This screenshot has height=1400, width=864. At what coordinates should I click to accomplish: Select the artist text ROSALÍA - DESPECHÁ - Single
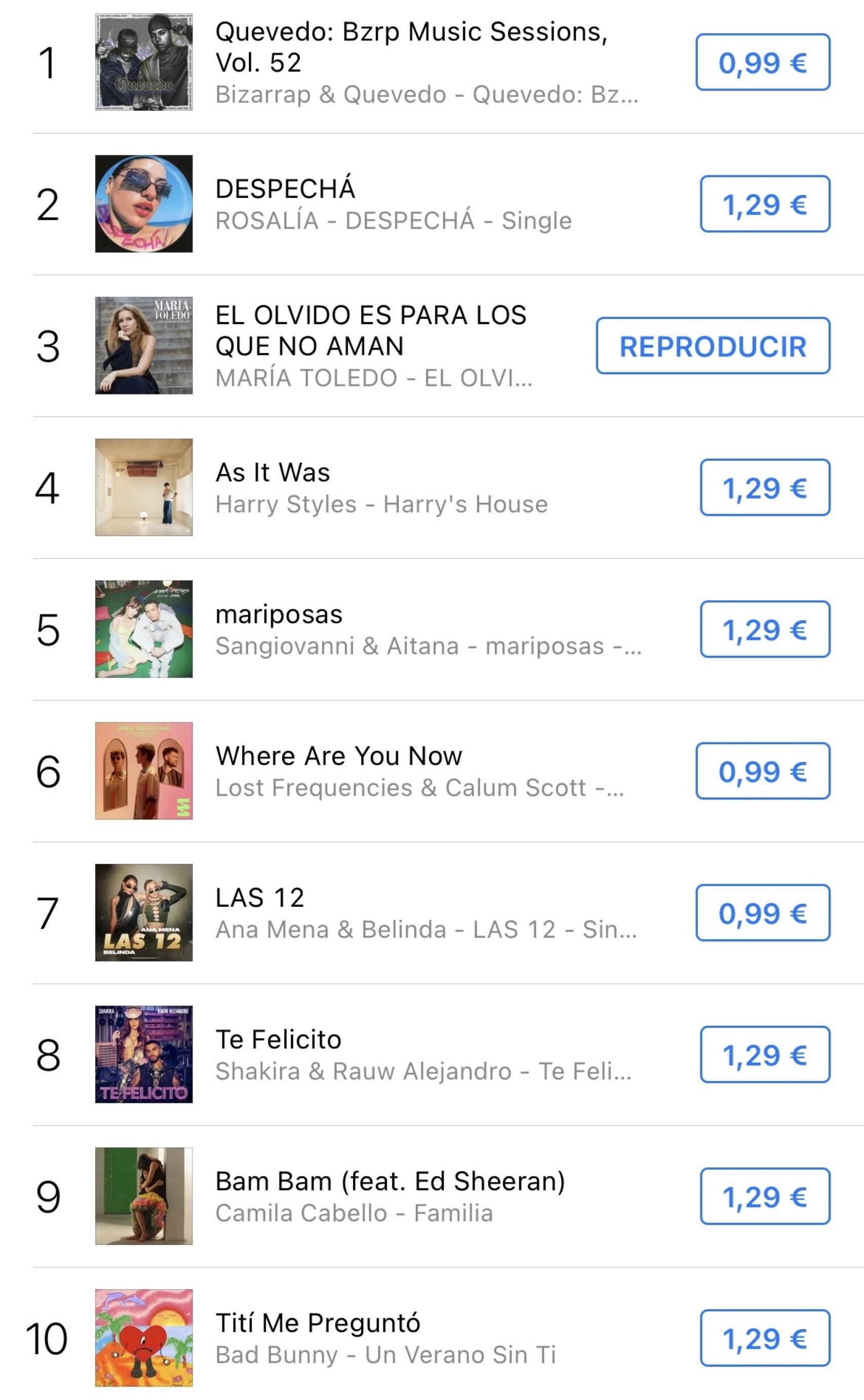point(394,220)
